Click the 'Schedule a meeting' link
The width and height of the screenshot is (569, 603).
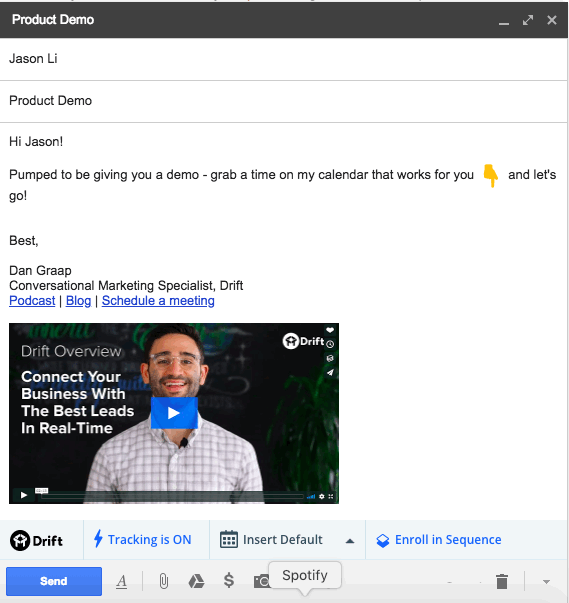tap(158, 300)
